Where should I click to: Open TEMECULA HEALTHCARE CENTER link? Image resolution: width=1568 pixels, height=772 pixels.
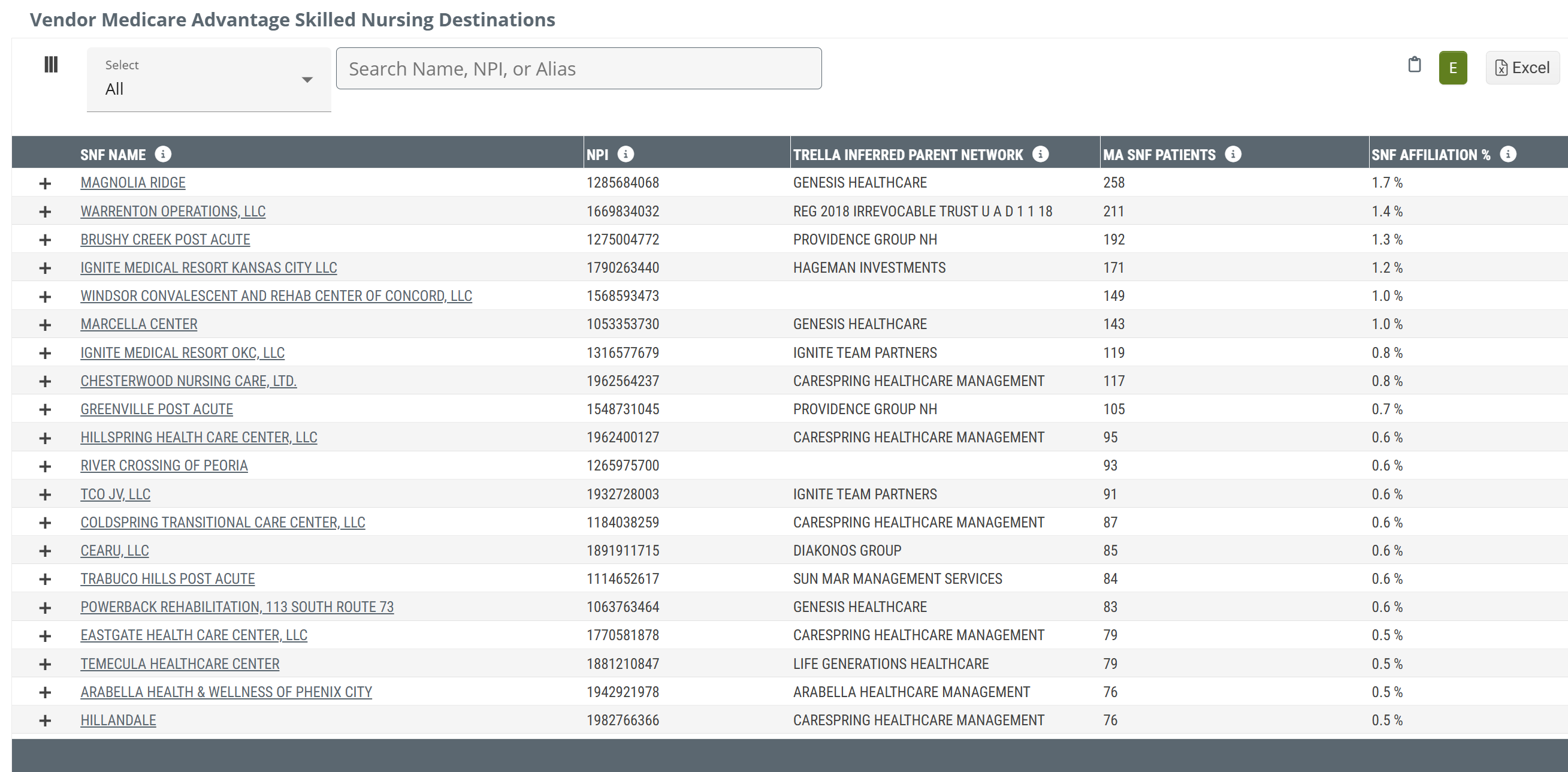point(180,664)
